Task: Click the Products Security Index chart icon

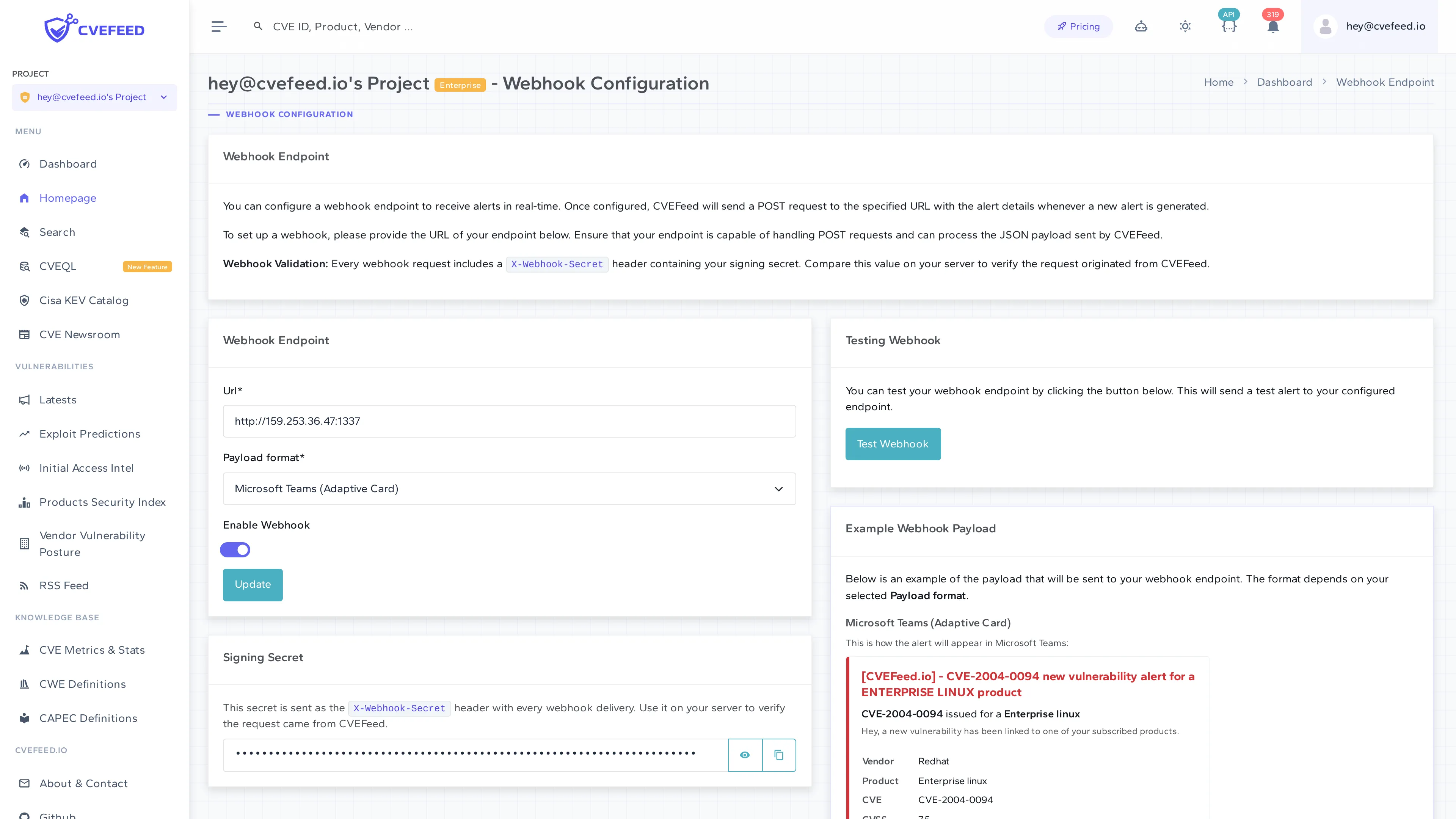Action: pyautogui.click(x=24, y=502)
